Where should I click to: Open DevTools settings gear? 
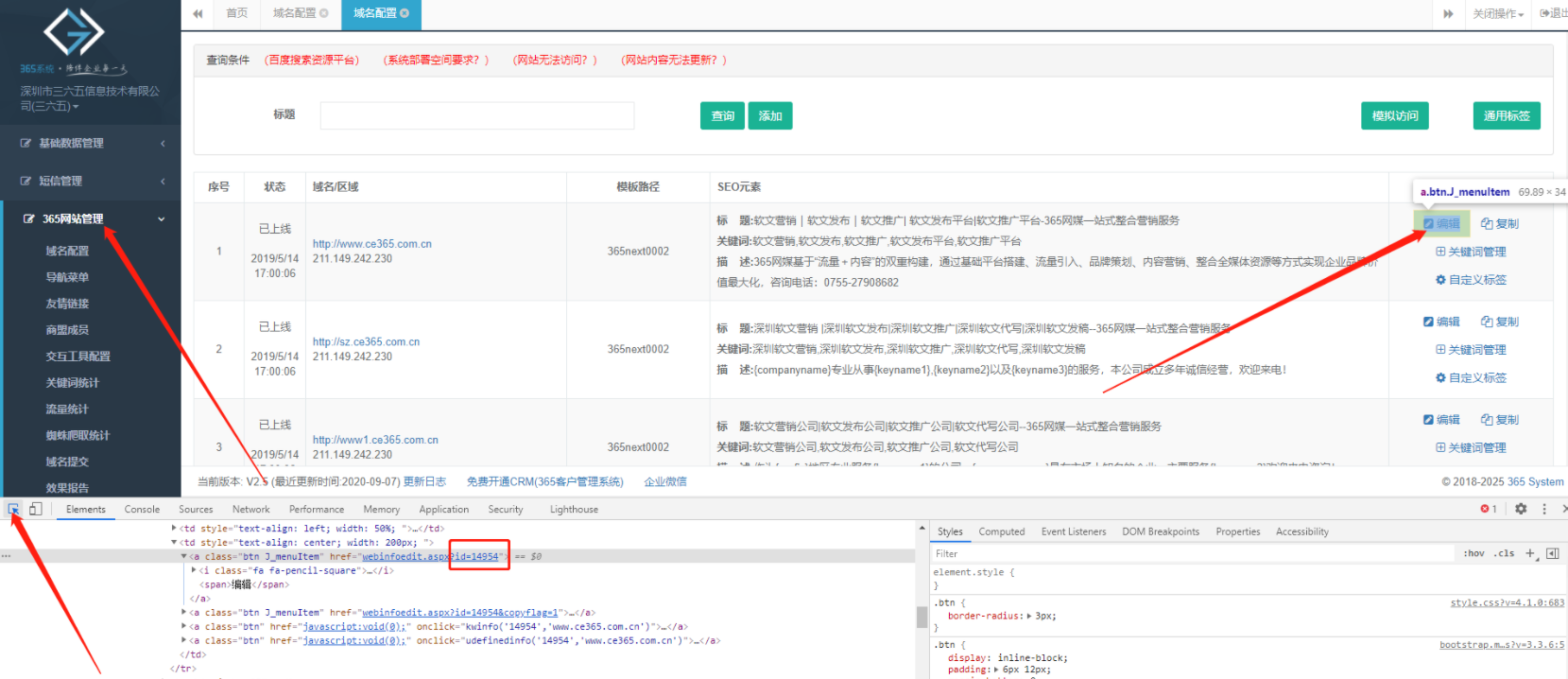(1521, 509)
